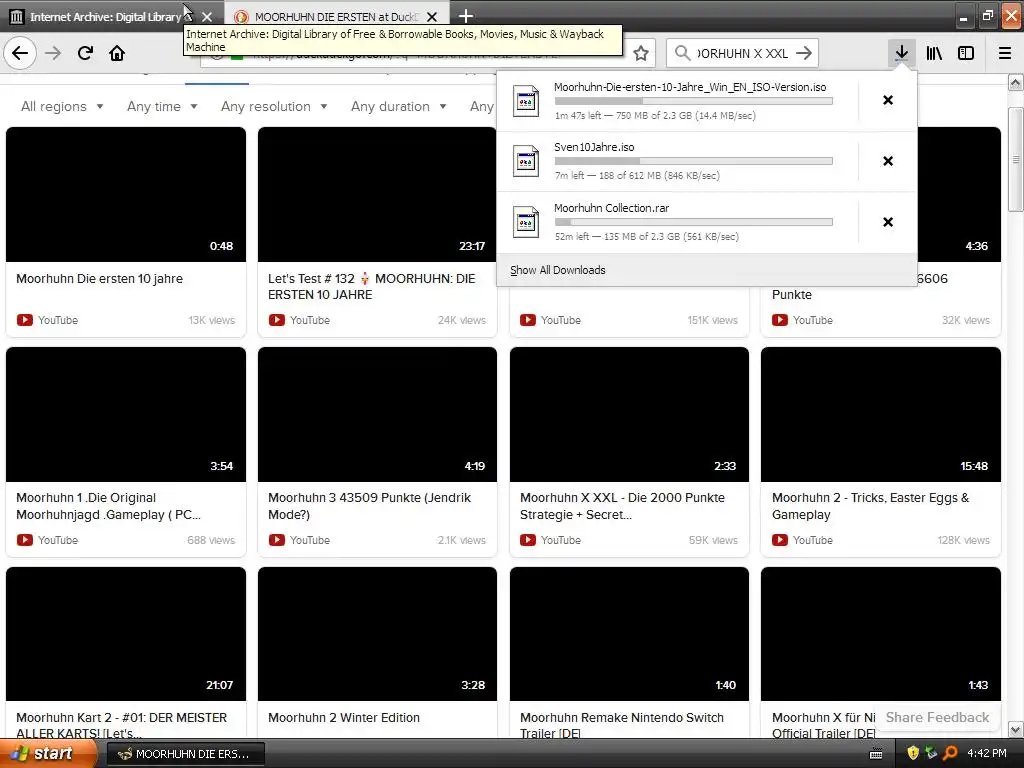Expand the Any duration filter
Viewport: 1024px width, 768px height.
pyautogui.click(x=398, y=106)
